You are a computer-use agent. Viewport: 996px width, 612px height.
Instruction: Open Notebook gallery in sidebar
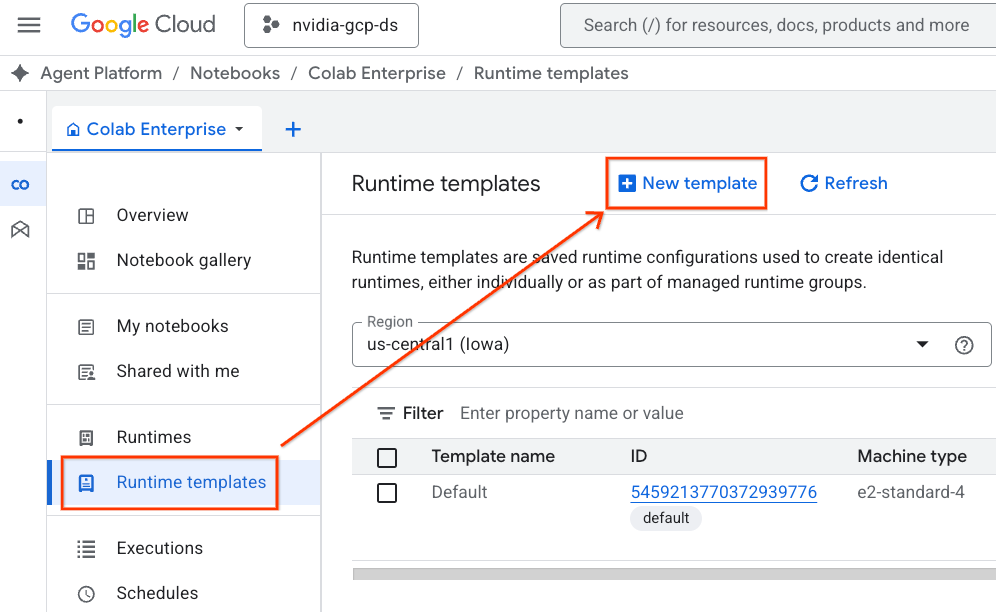184,261
